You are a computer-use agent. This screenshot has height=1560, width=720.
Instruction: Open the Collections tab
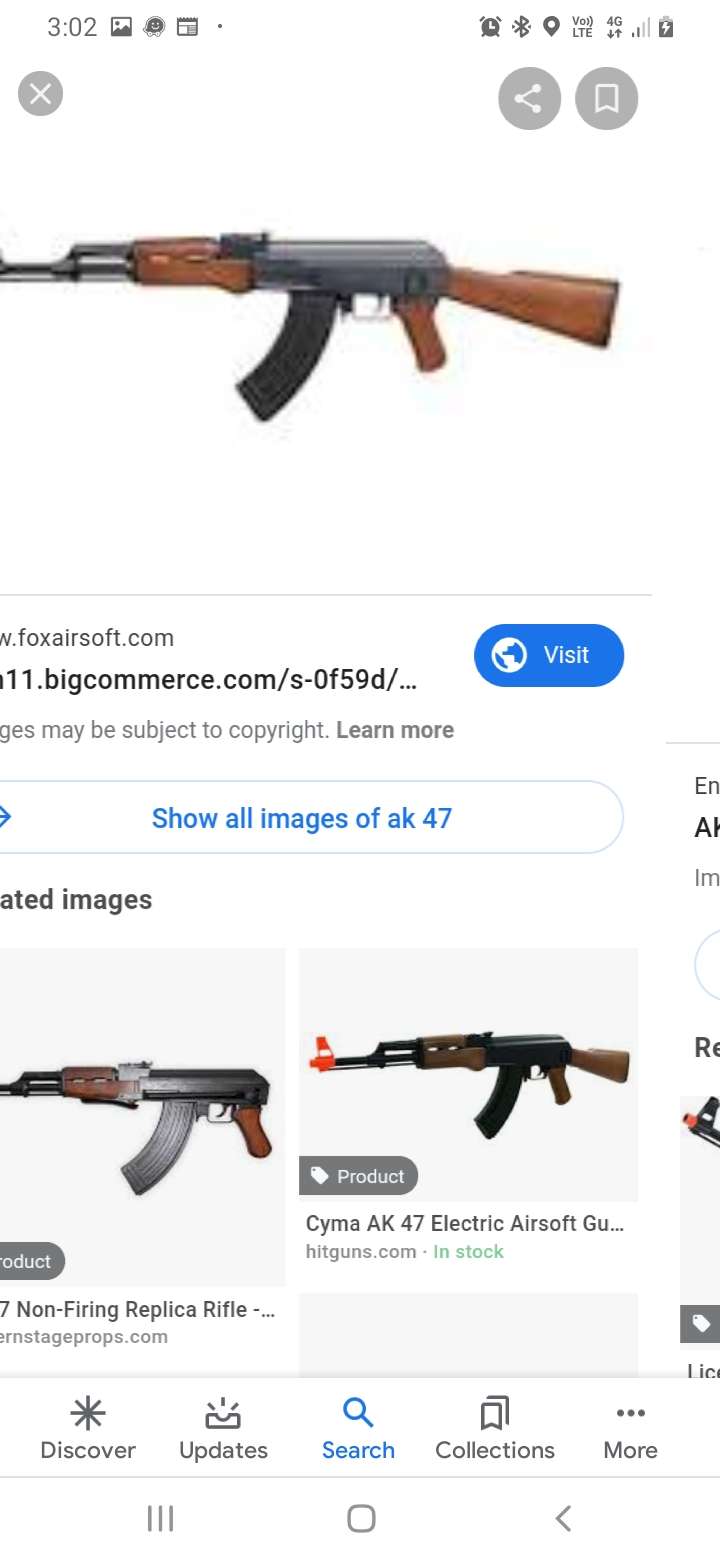(x=495, y=1429)
